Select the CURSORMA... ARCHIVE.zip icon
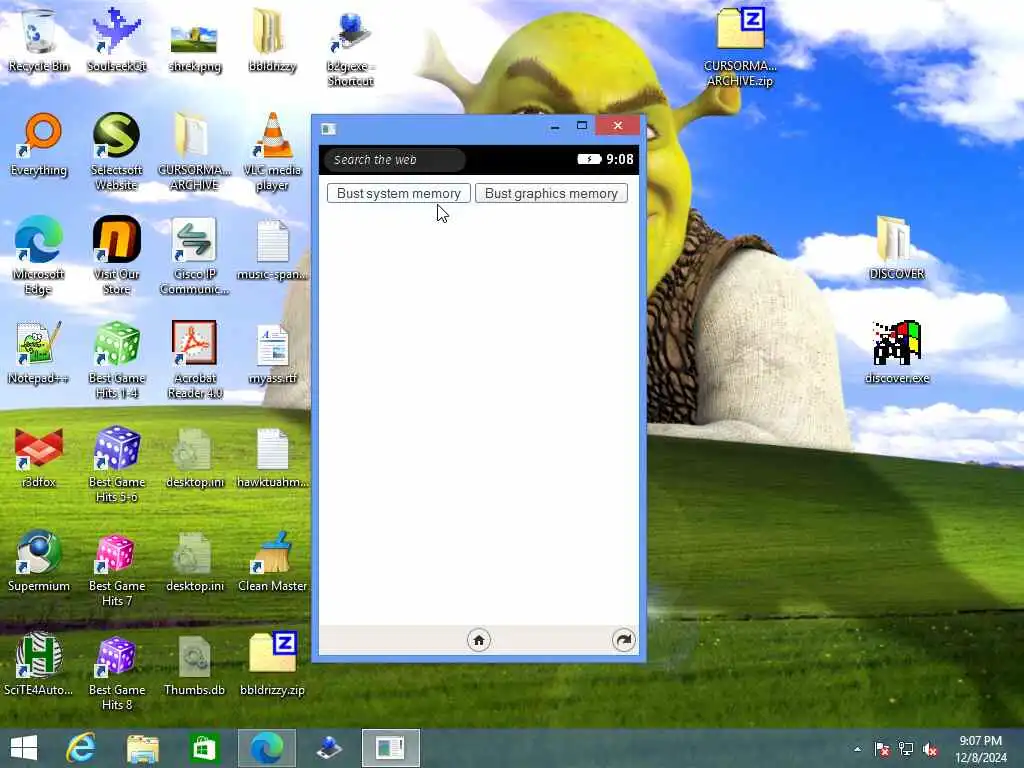The width and height of the screenshot is (1024, 768). 740,47
